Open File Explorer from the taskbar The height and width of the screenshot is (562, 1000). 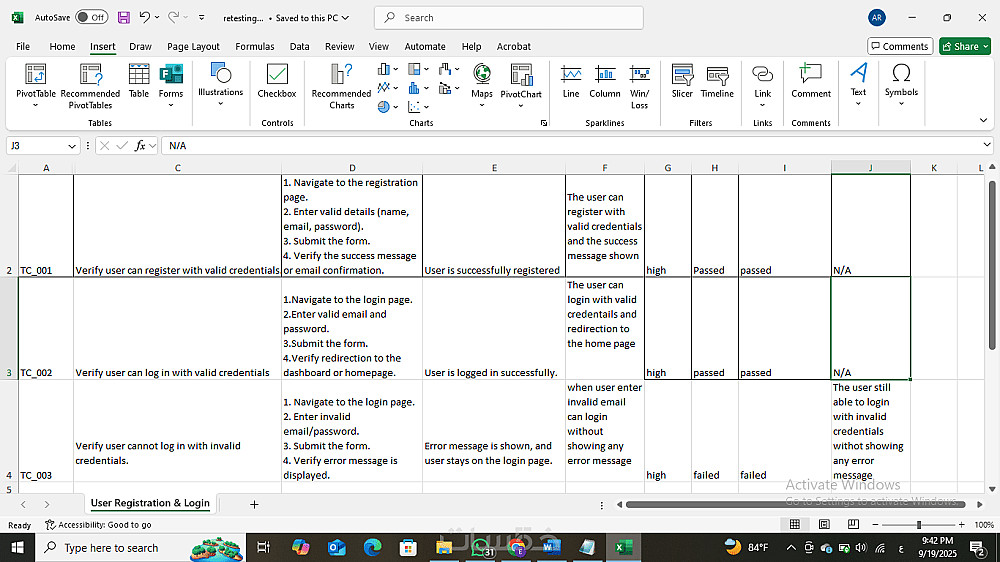(444, 547)
